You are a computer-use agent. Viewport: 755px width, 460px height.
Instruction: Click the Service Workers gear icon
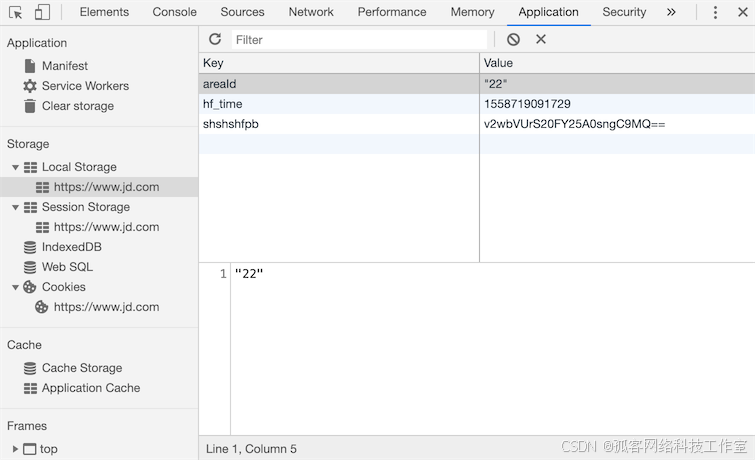pyautogui.click(x=30, y=86)
